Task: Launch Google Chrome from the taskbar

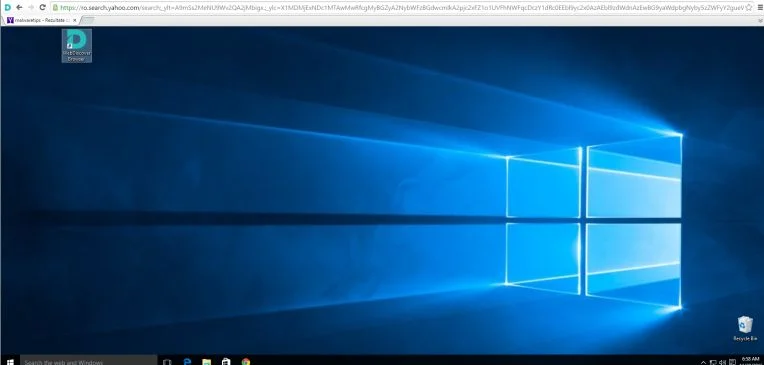Action: pos(246,362)
